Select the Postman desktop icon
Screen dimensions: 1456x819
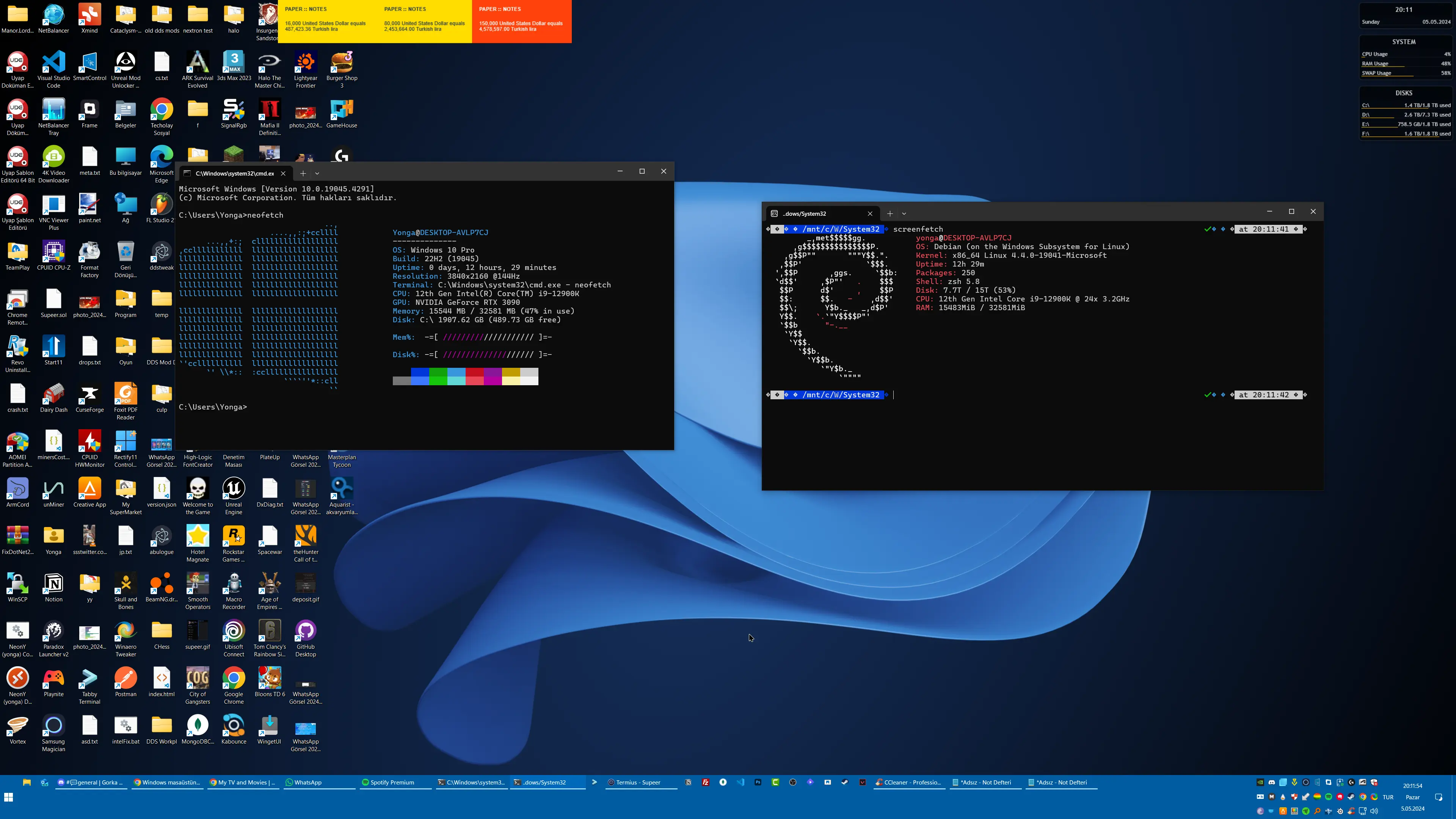point(126,682)
